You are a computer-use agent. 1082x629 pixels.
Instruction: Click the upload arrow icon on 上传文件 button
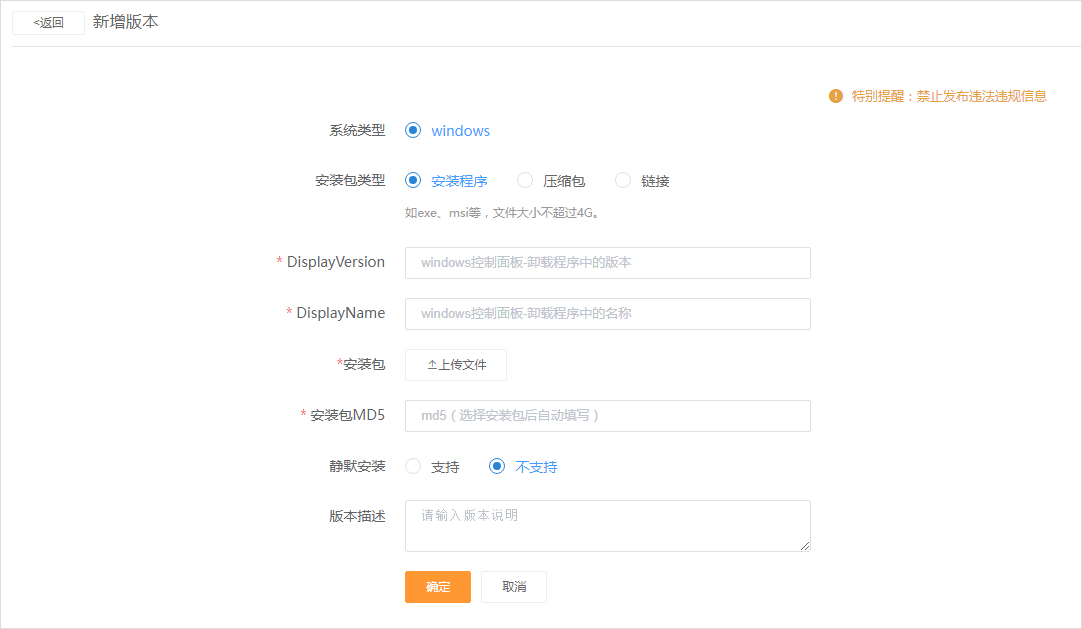tap(434, 364)
